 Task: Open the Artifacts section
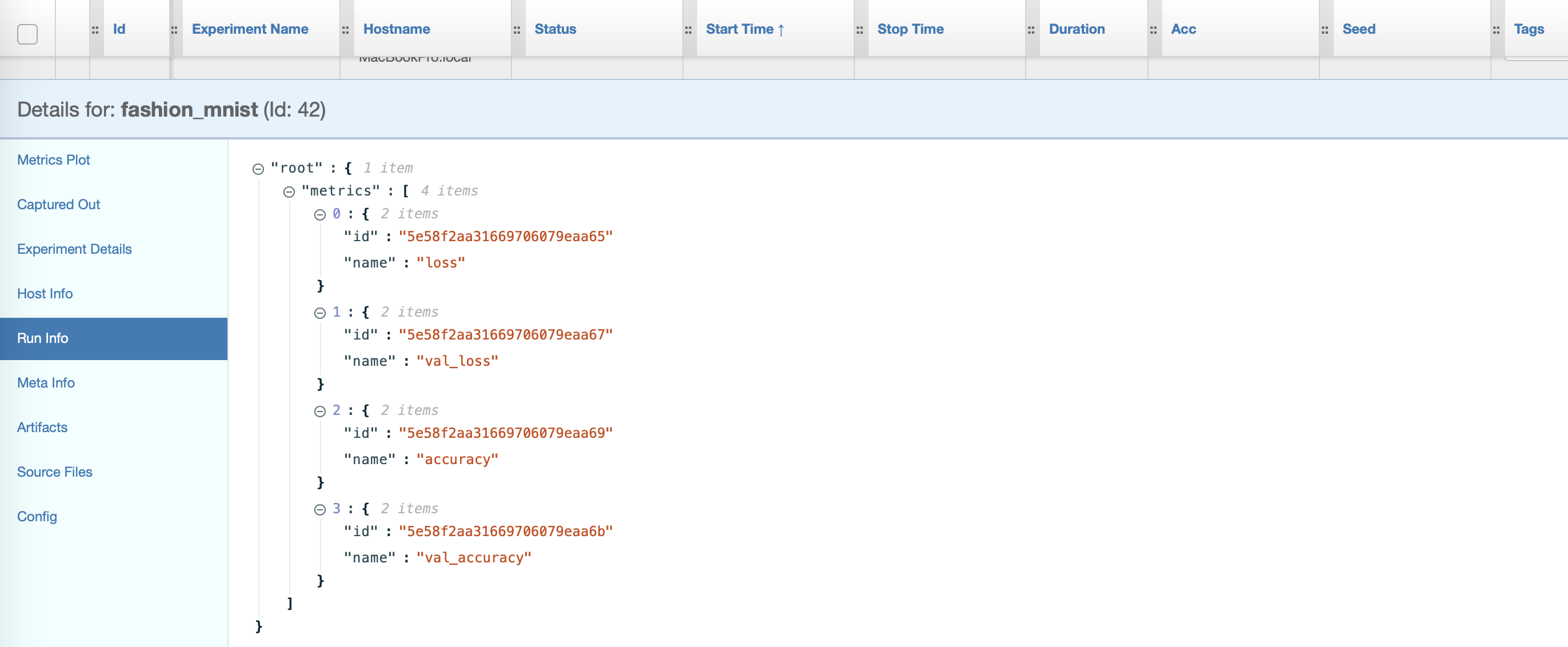point(42,428)
